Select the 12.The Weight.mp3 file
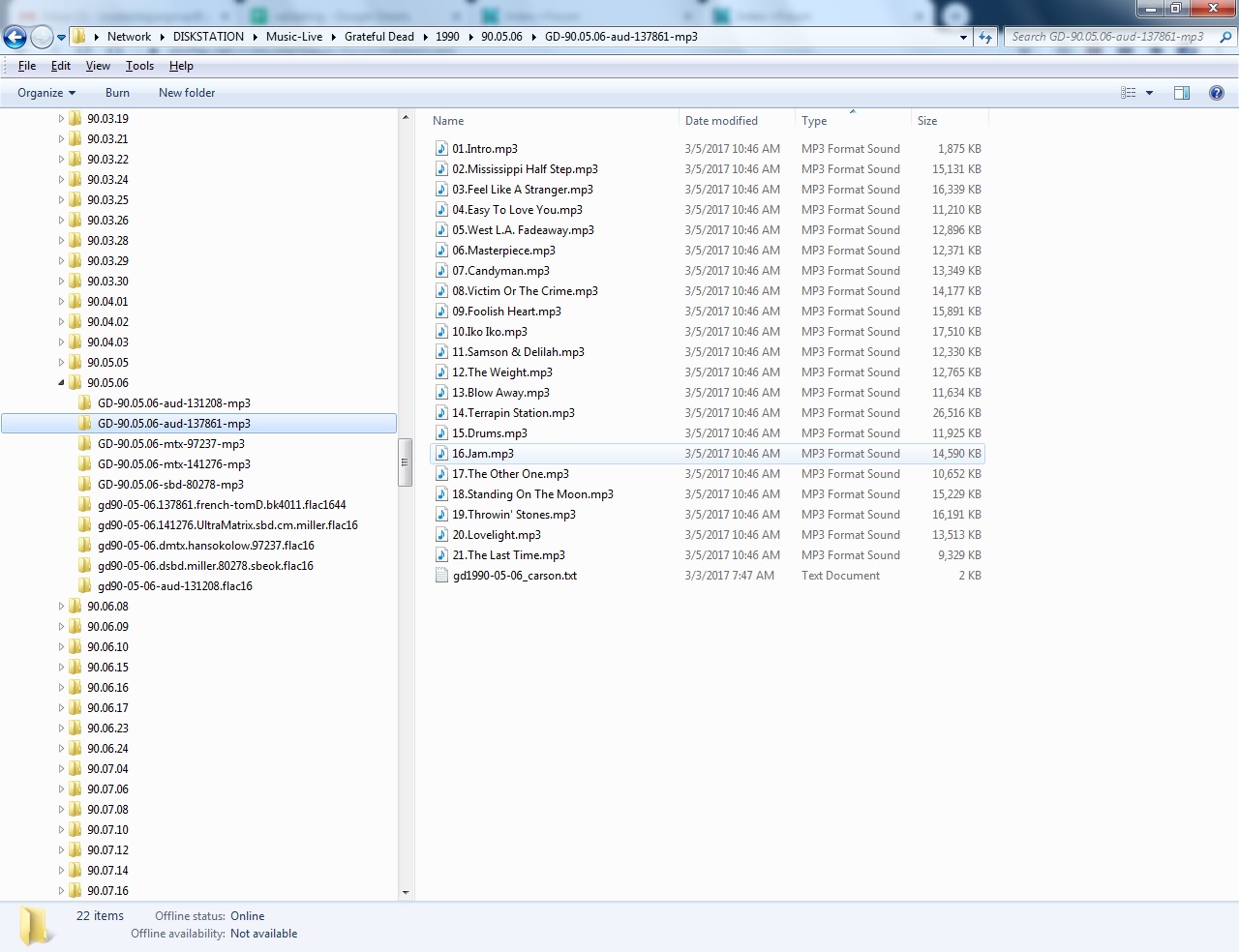This screenshot has width=1239, height=952. pos(707,372)
